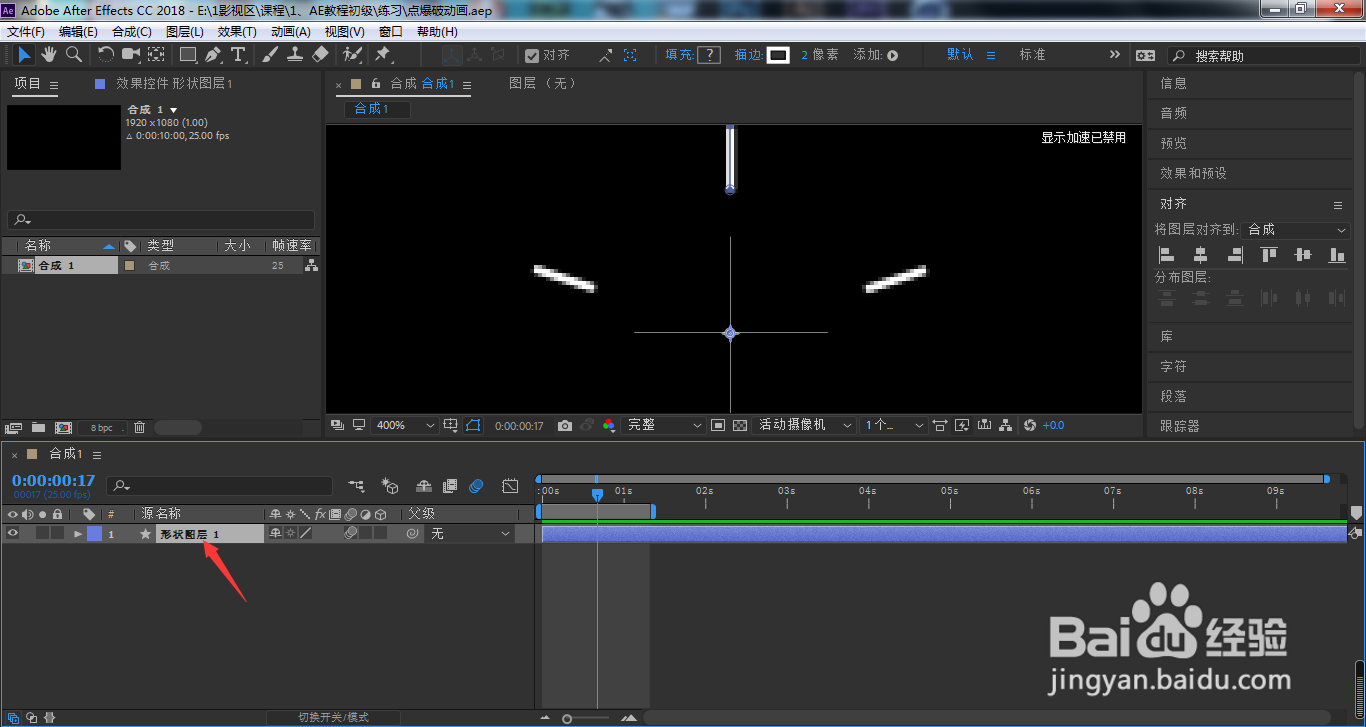Image resolution: width=1366 pixels, height=727 pixels.
Task: Toggle mask and shape path visibility
Action: 473,425
